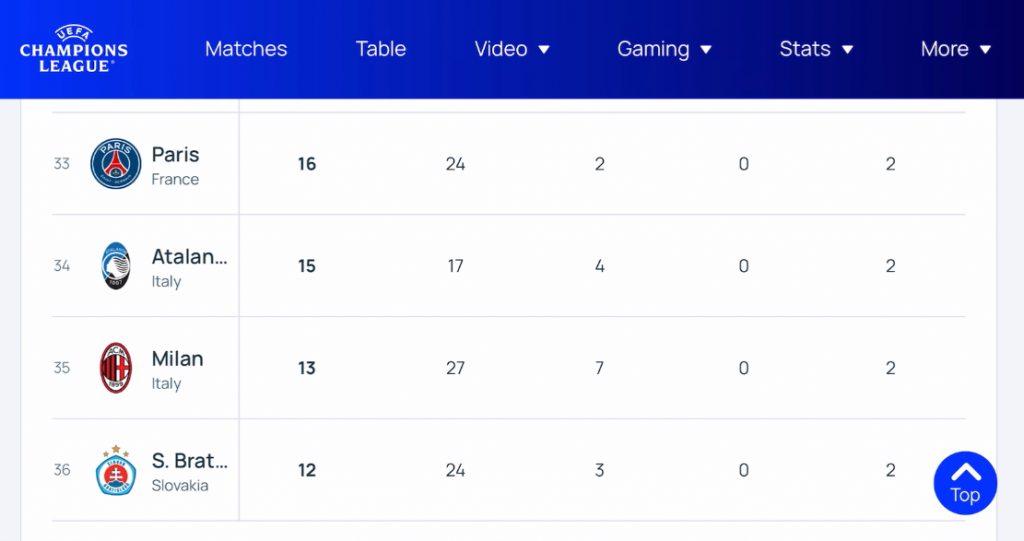This screenshot has height=541, width=1024.
Task: Open the Atalanta team name link
Action: [189, 257]
